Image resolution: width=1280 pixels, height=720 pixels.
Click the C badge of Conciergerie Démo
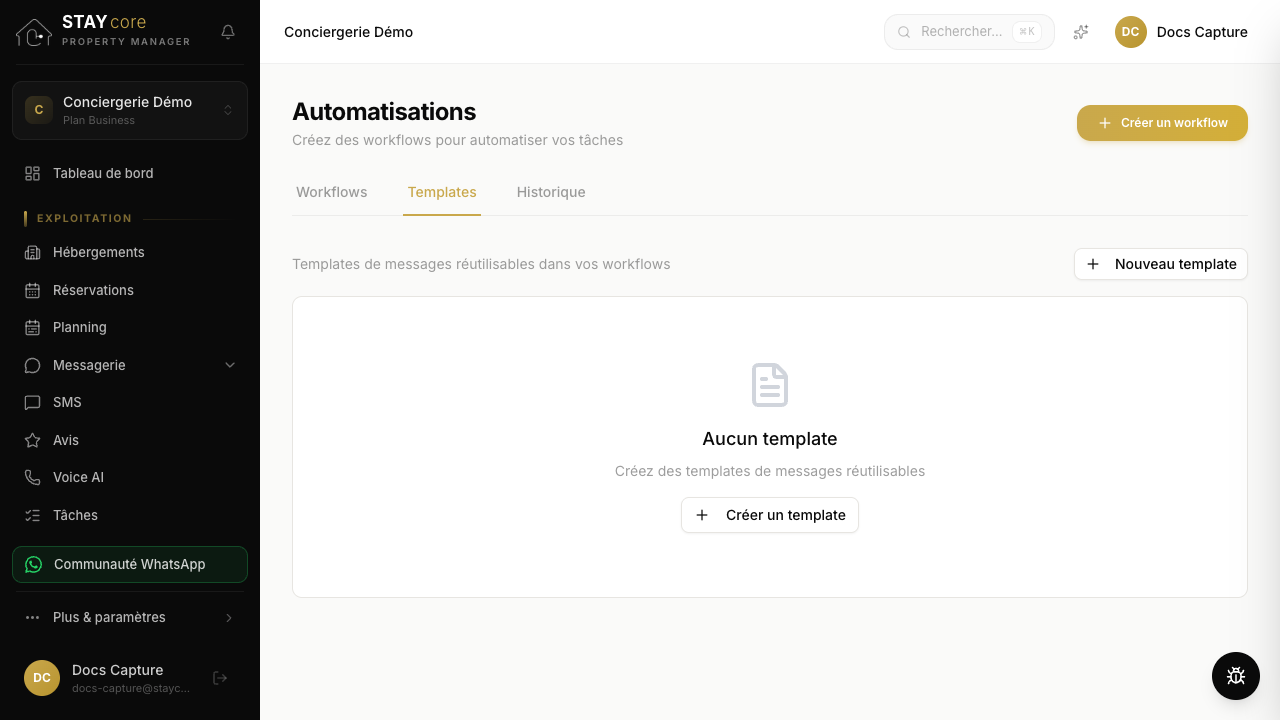click(39, 110)
